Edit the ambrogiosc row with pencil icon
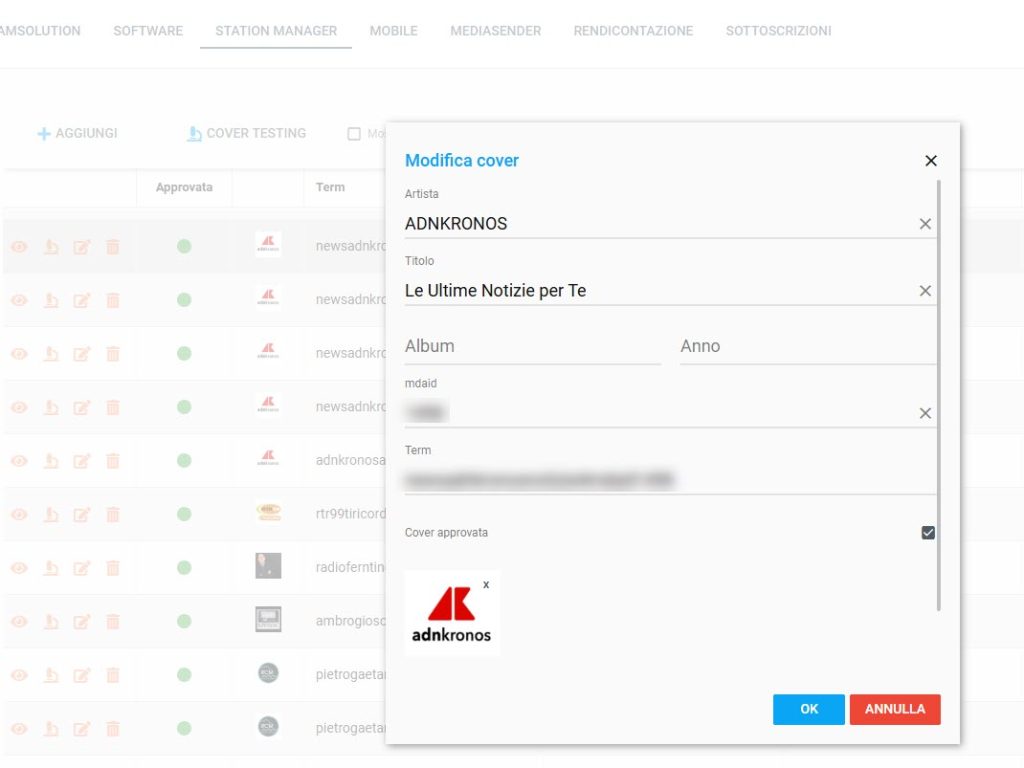Image resolution: width=1024 pixels, height=768 pixels. [x=82, y=622]
